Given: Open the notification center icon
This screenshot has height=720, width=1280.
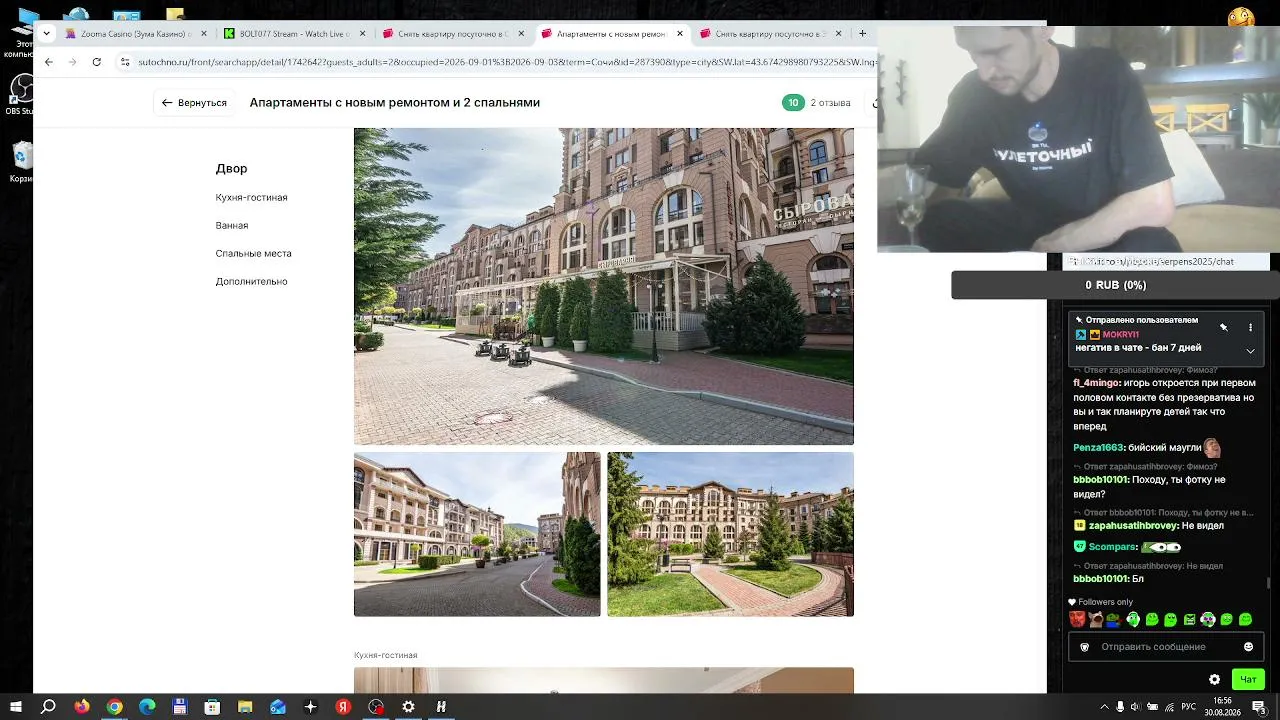Looking at the screenshot, I should (1259, 707).
